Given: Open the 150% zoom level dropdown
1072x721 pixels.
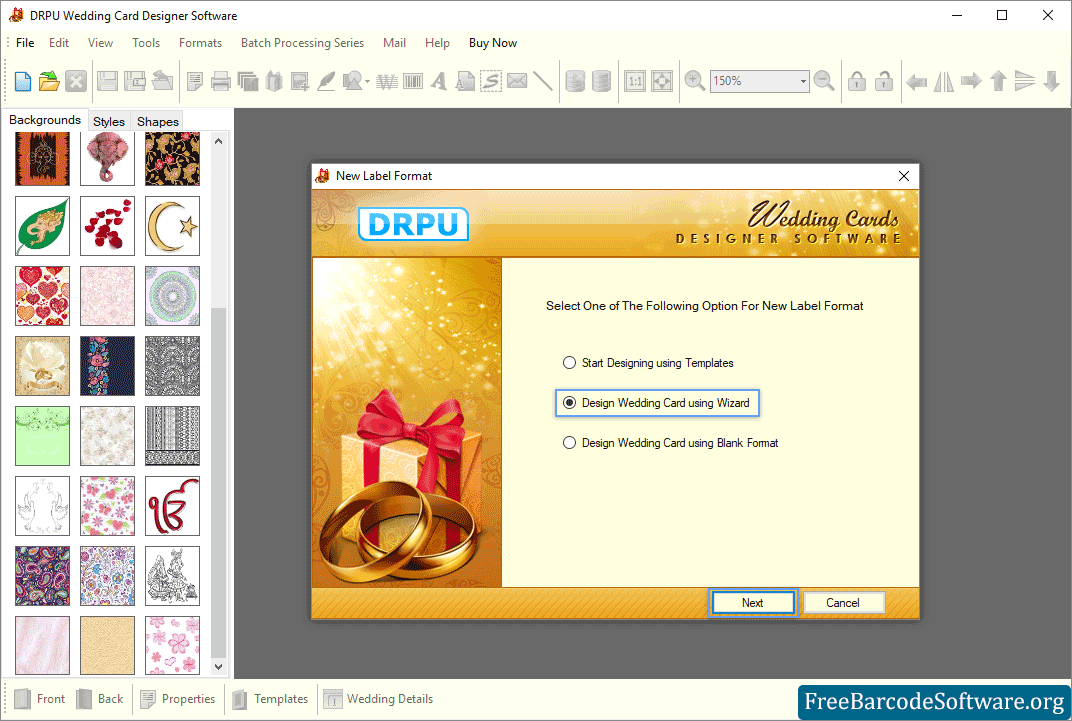Looking at the screenshot, I should (803, 81).
